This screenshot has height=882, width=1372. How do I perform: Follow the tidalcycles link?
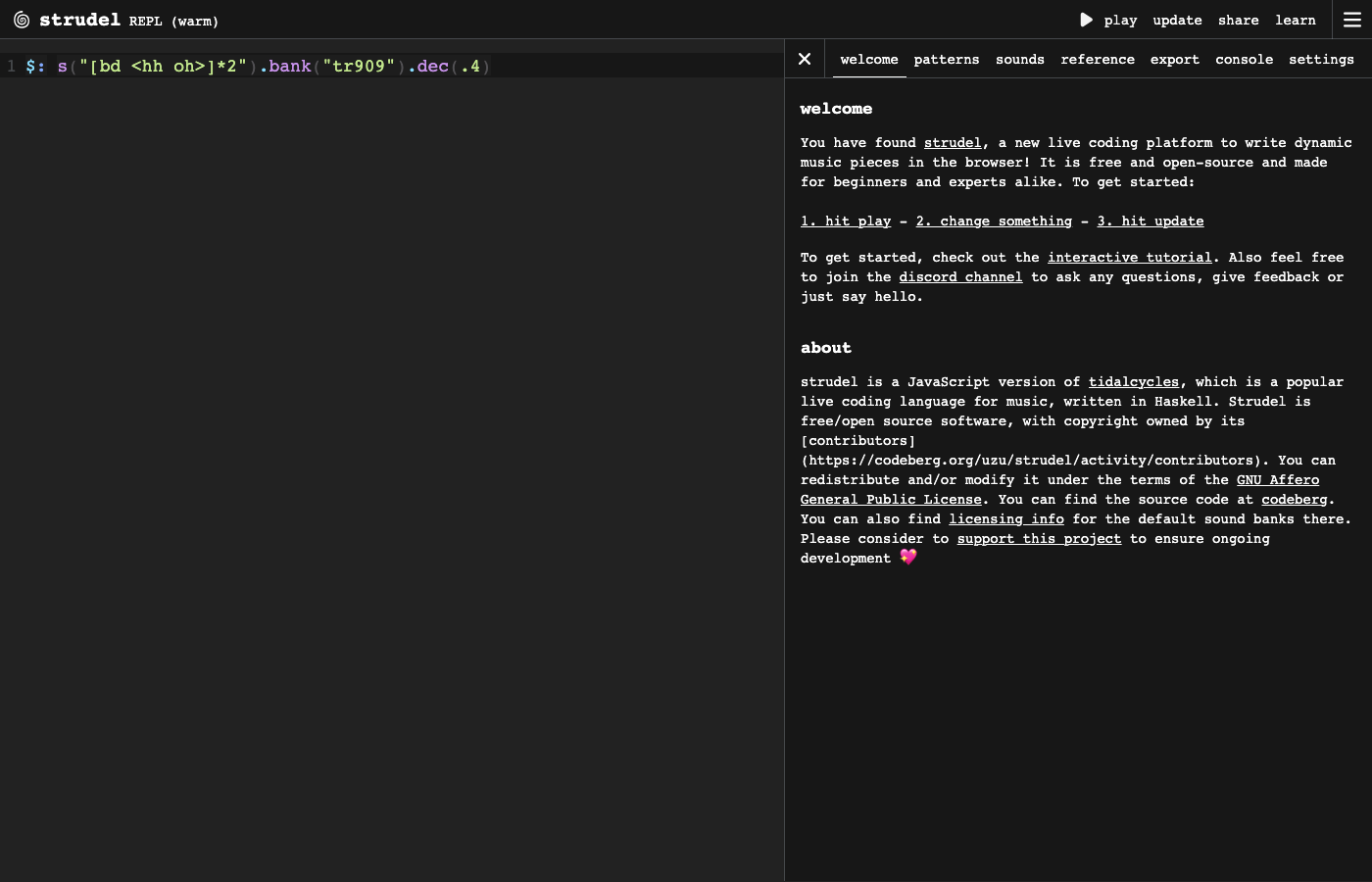(1134, 382)
